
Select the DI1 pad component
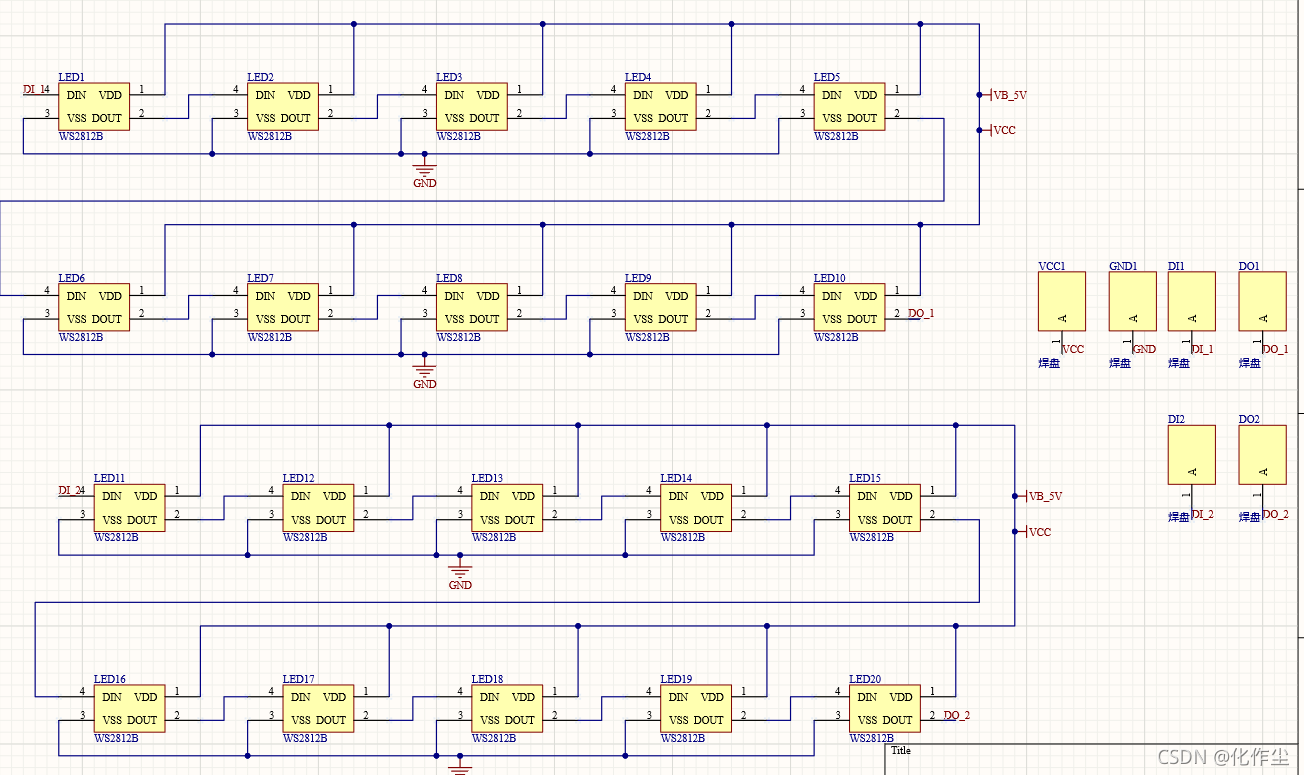click(x=1192, y=301)
